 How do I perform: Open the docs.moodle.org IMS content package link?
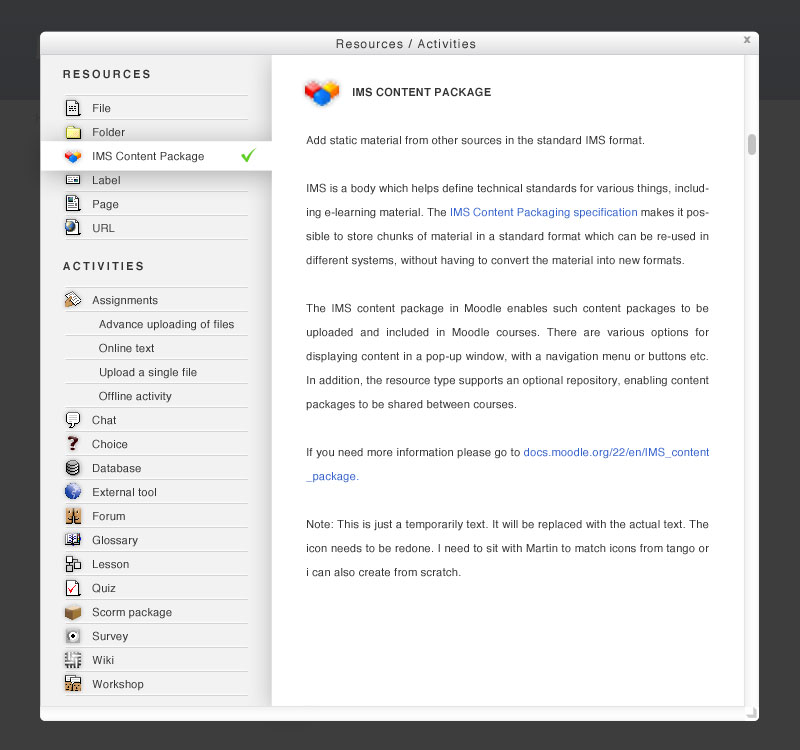(616, 452)
